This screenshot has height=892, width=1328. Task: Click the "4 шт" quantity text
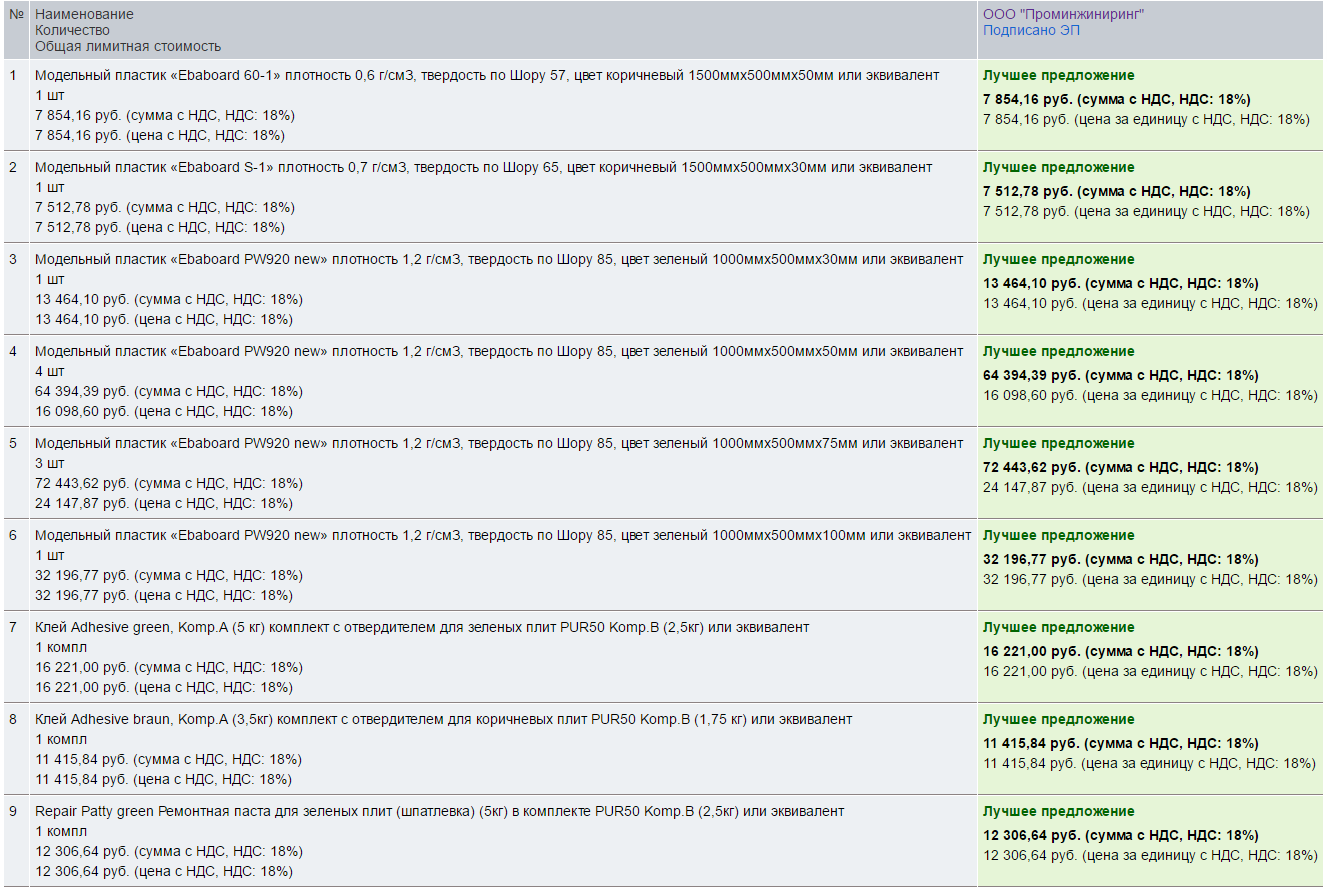point(49,371)
